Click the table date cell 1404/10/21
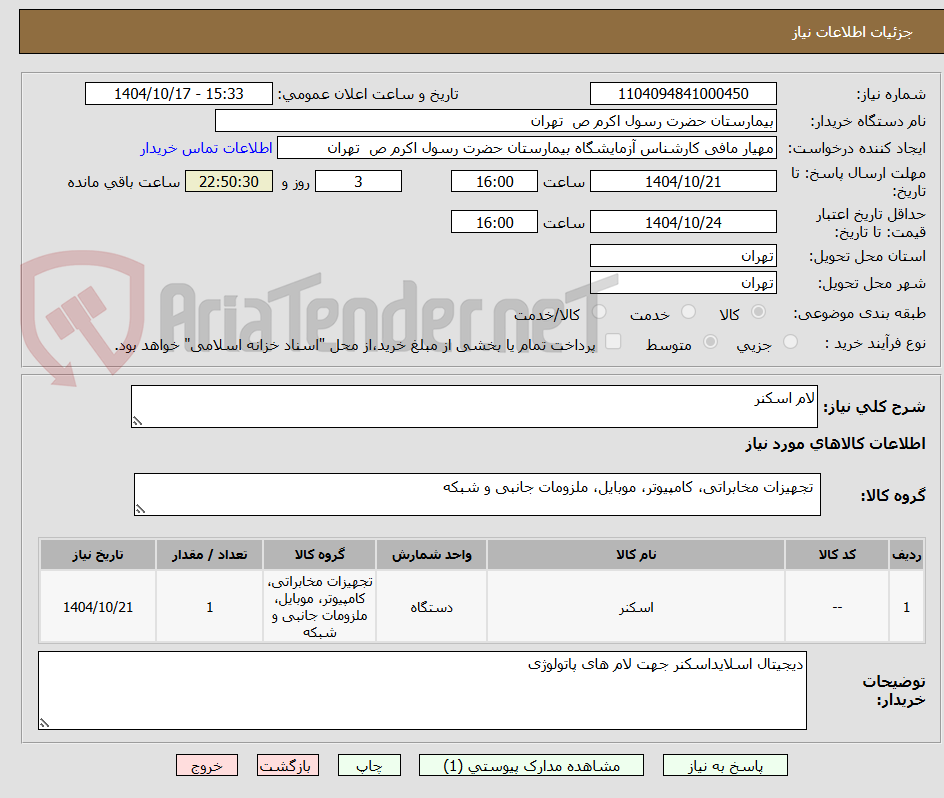Screen dimensions: 944x798 (98, 607)
